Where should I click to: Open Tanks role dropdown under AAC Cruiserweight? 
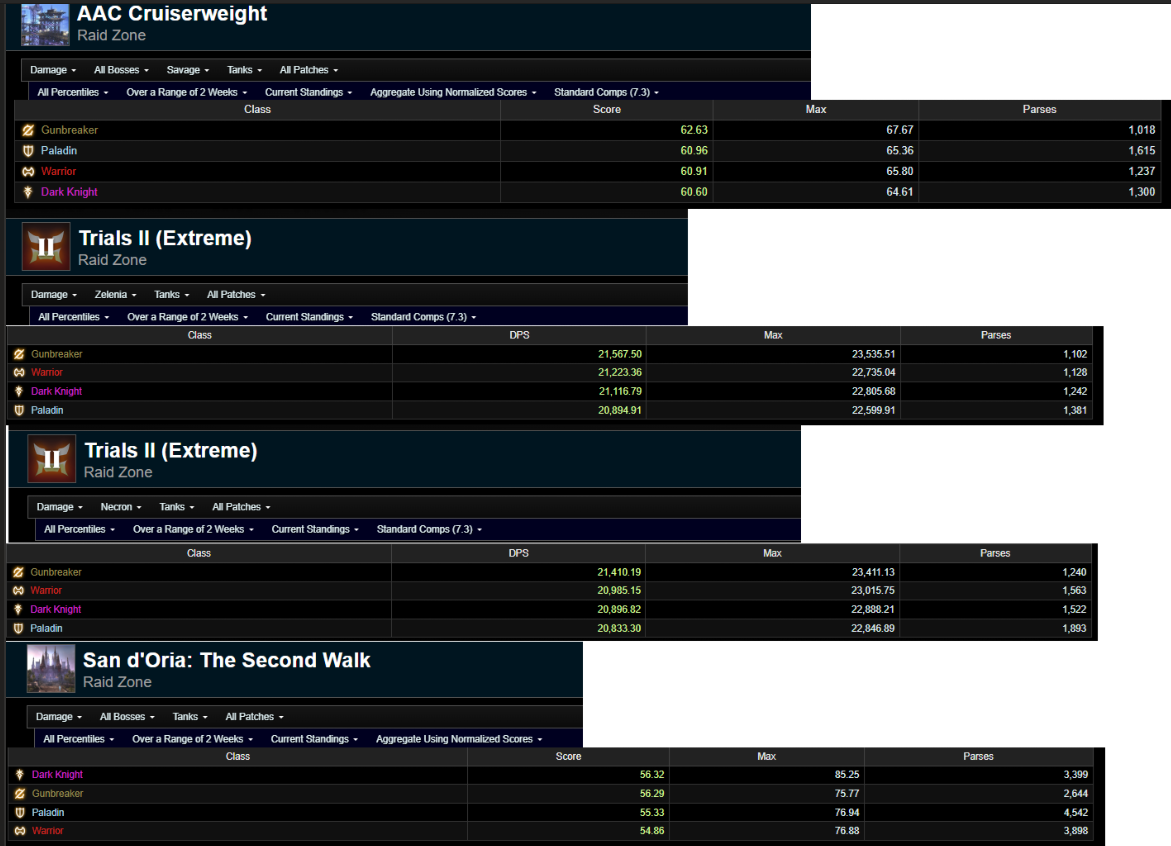coord(244,70)
